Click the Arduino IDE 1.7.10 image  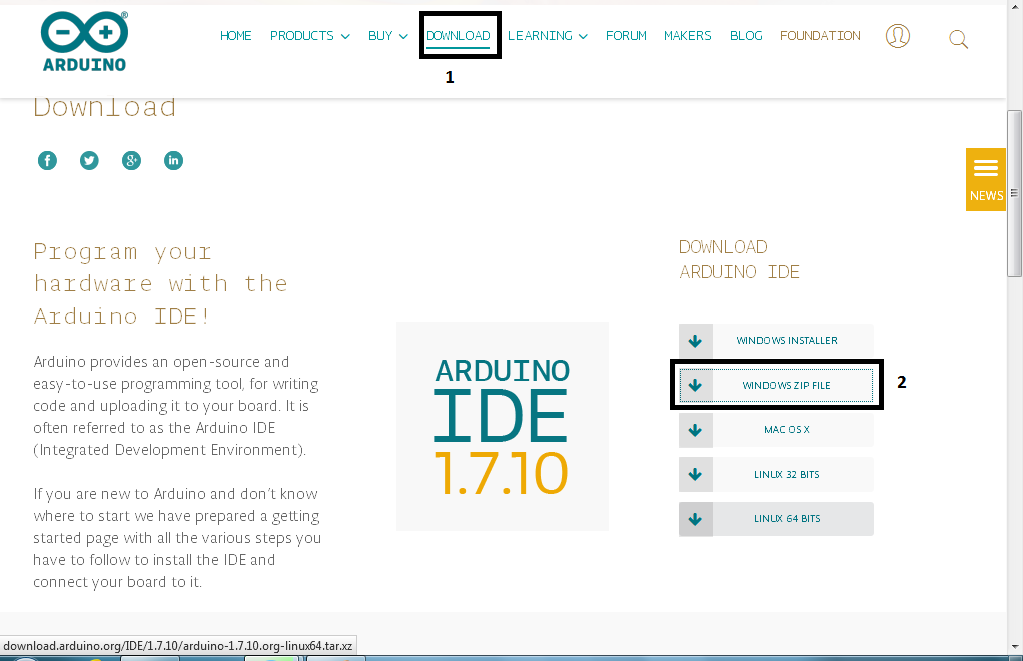pyautogui.click(x=502, y=426)
